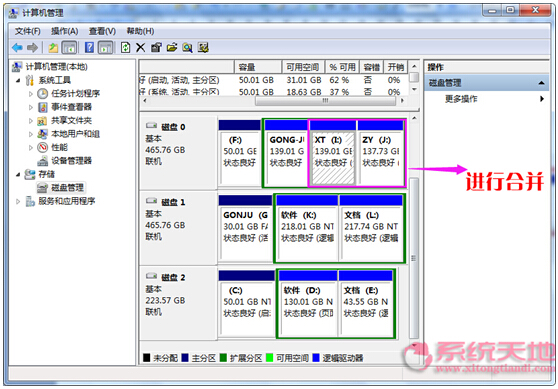Select 计算机管理(本地) root node

tap(56, 67)
